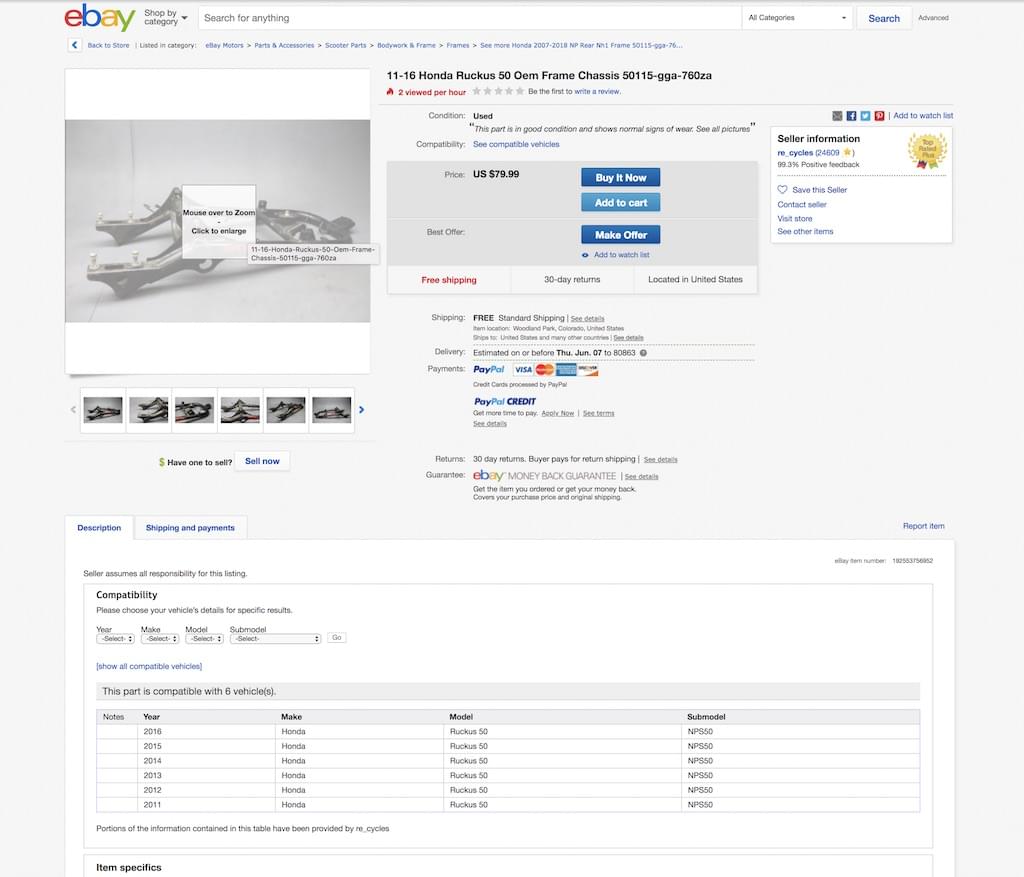Save this Seller heart icon
The width and height of the screenshot is (1024, 877).
[x=782, y=189]
